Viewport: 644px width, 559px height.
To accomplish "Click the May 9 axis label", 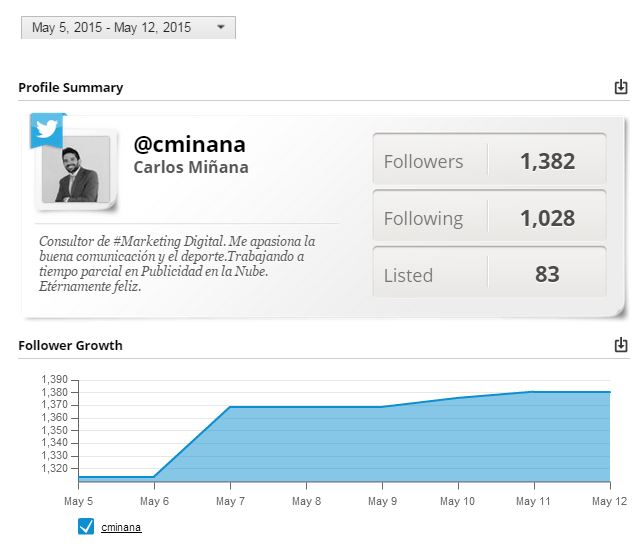I will (x=382, y=501).
